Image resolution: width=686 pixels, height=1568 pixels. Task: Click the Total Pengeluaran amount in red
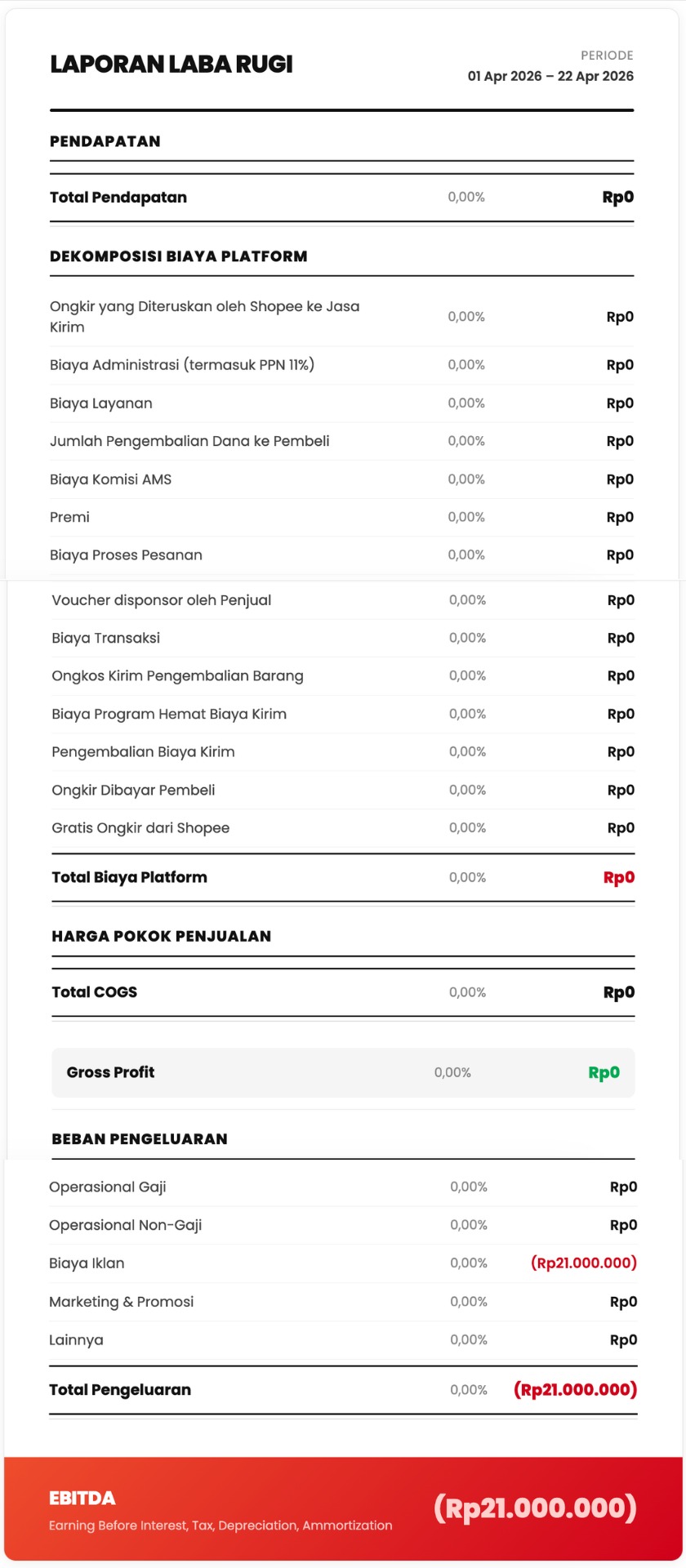(575, 1390)
